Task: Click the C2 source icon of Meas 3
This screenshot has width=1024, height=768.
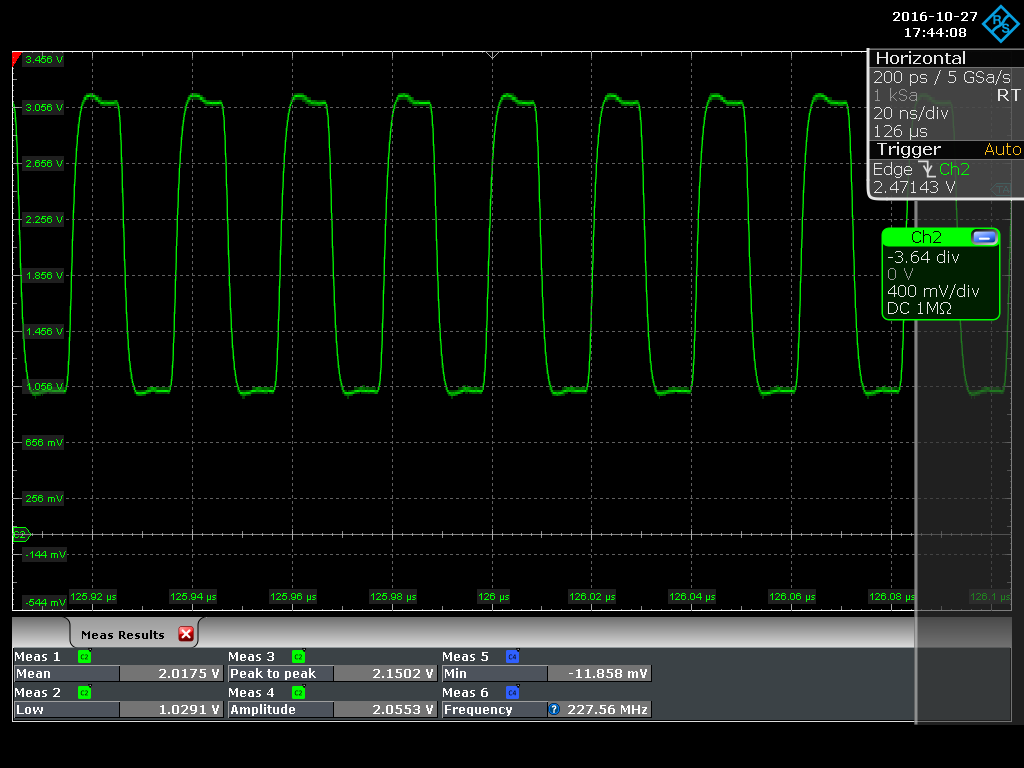Action: click(298, 656)
